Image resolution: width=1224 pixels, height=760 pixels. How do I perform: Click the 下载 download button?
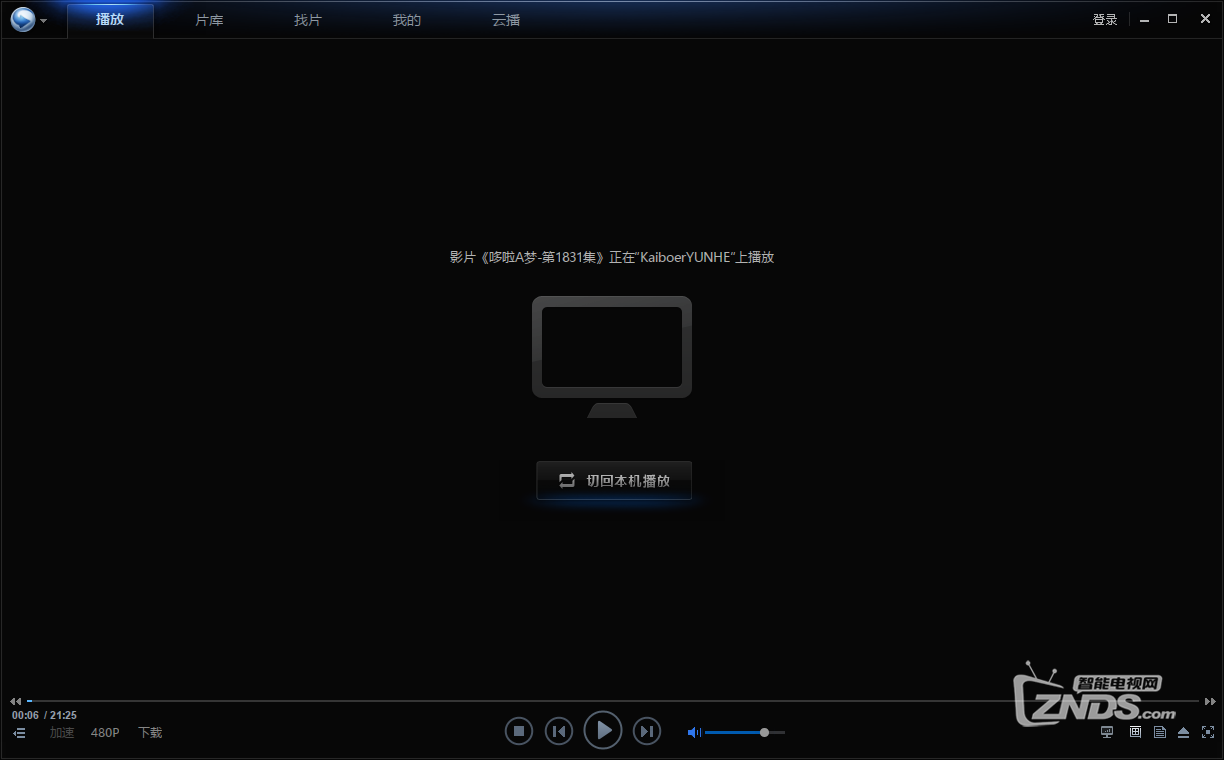click(150, 733)
